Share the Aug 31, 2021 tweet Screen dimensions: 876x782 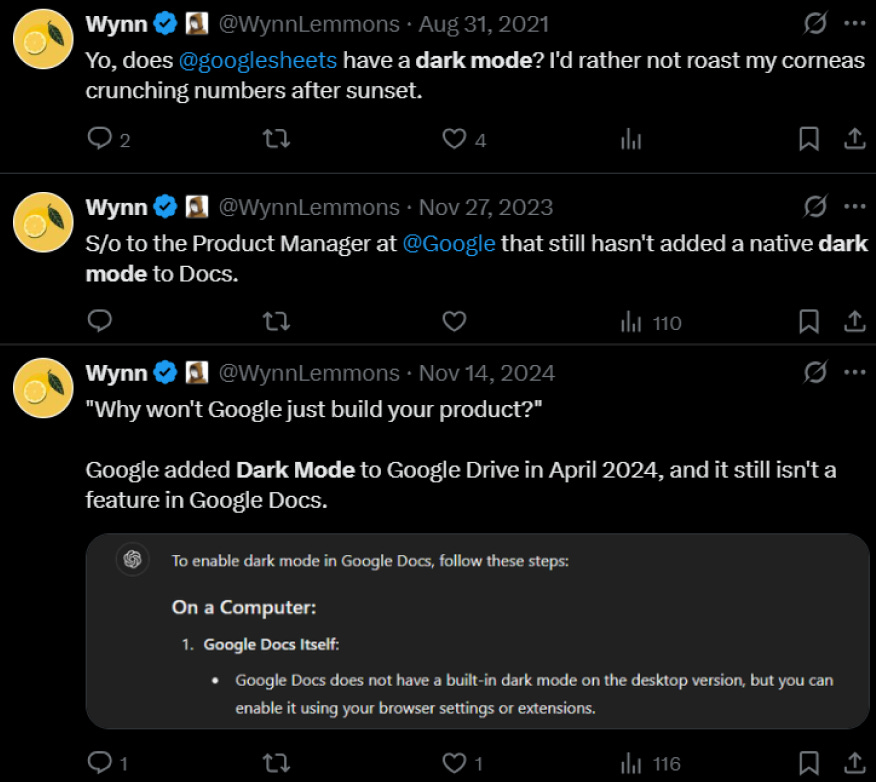click(854, 139)
